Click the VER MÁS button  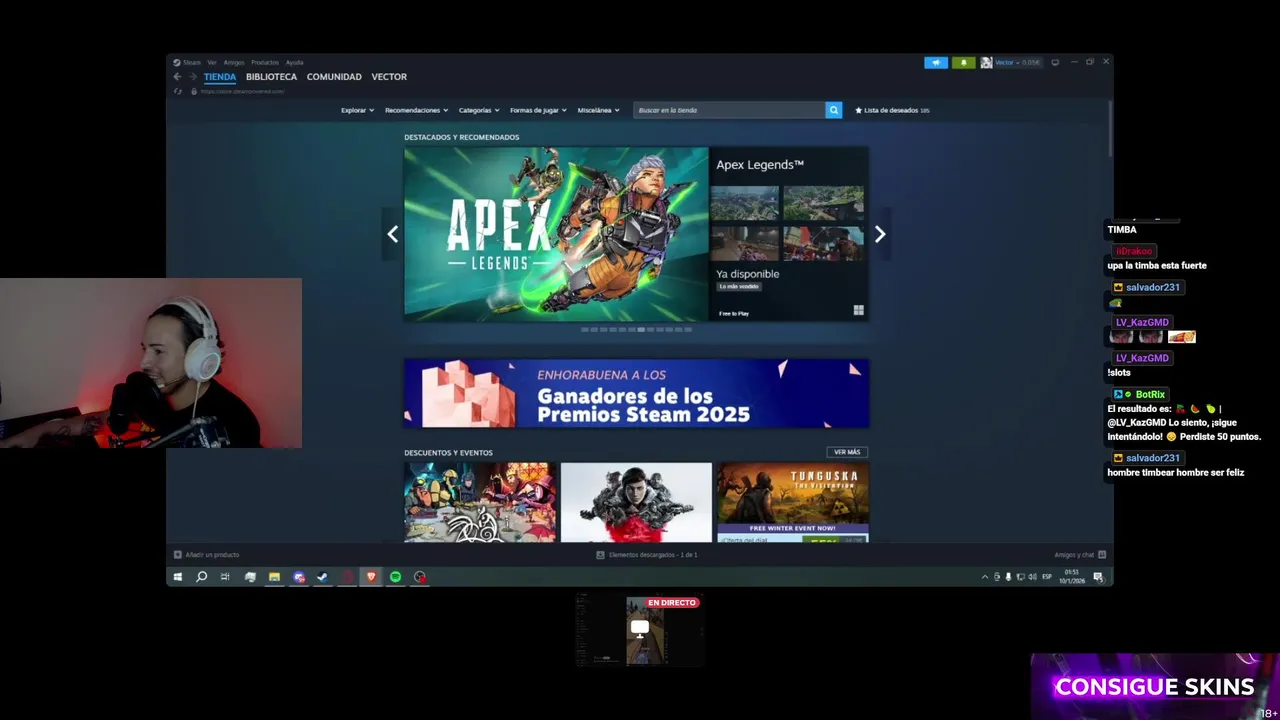[847, 452]
